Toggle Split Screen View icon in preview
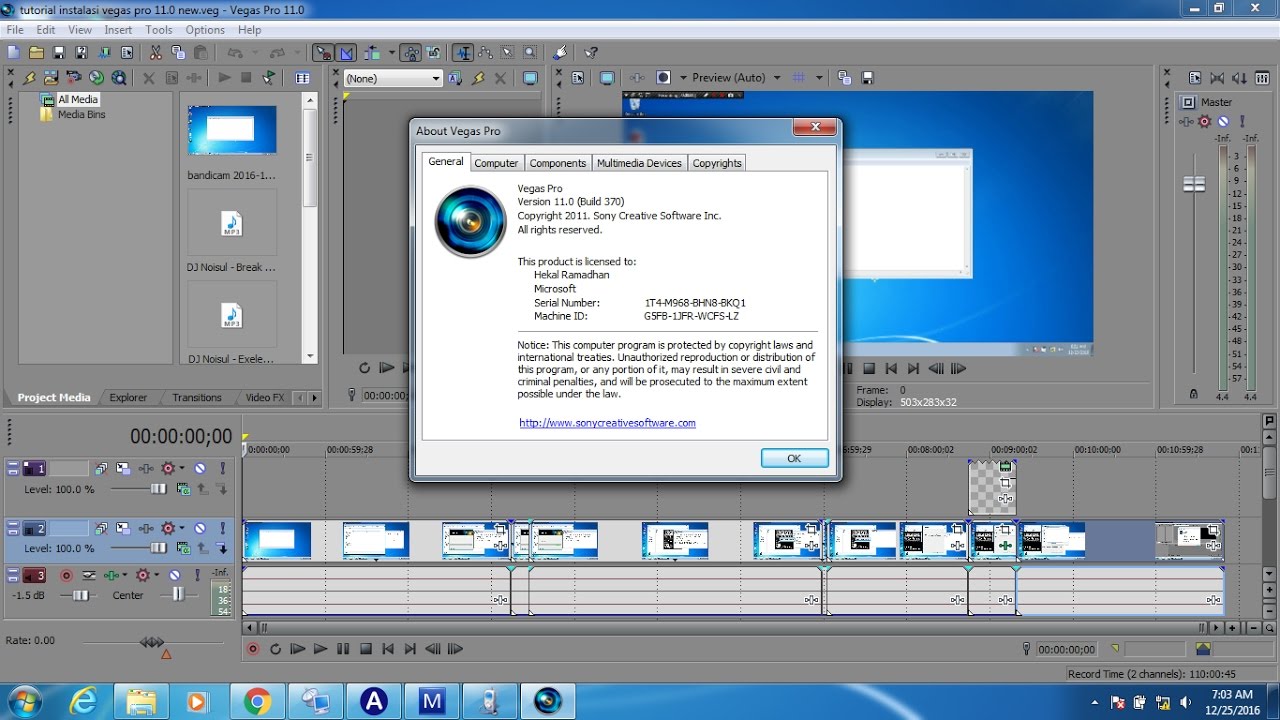Image resolution: width=1280 pixels, height=720 pixels. coord(662,77)
